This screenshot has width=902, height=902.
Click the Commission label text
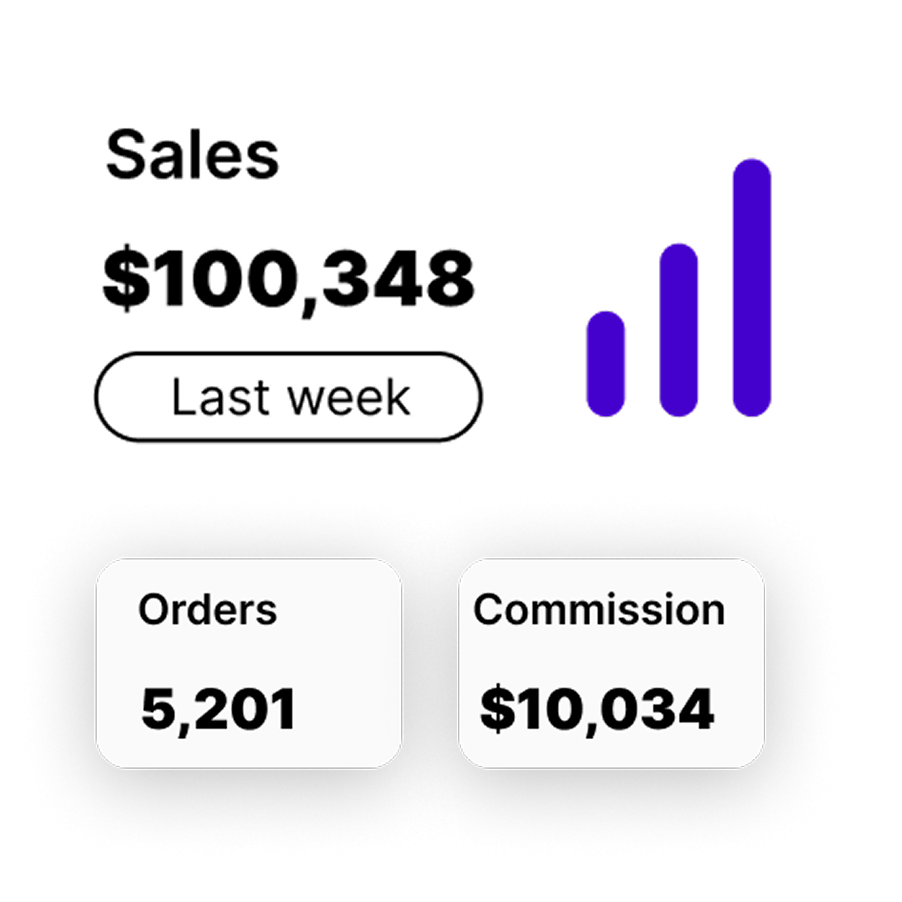coord(599,609)
